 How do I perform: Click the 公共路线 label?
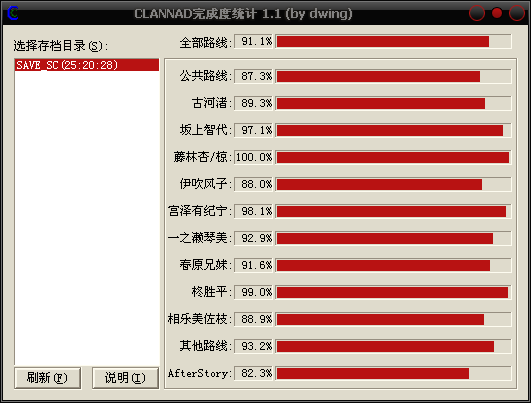coord(206,76)
